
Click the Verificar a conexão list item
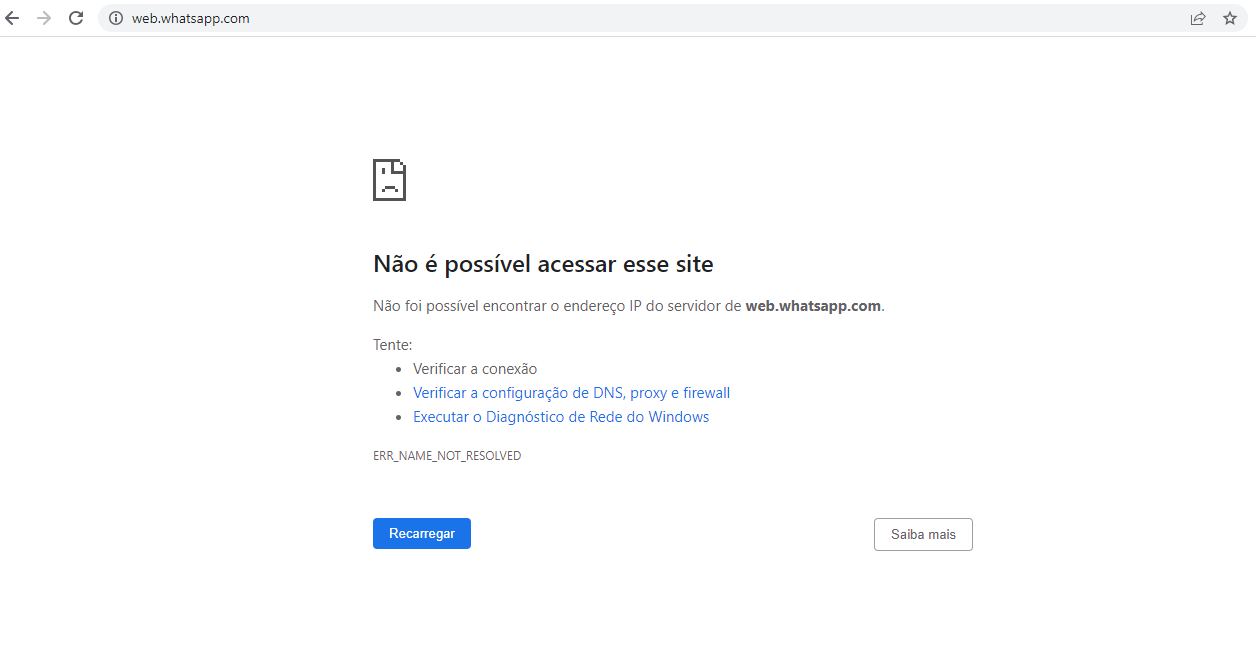(x=475, y=369)
